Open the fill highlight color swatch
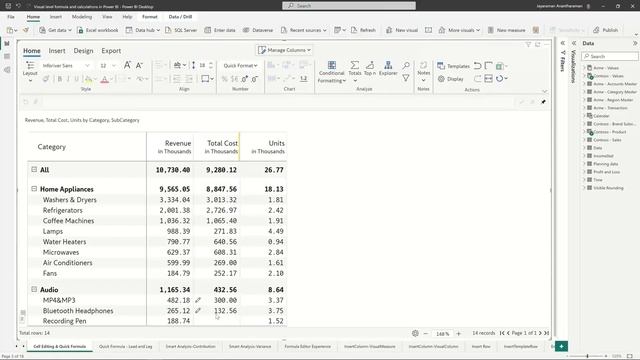The image size is (640, 360). coord(88,79)
